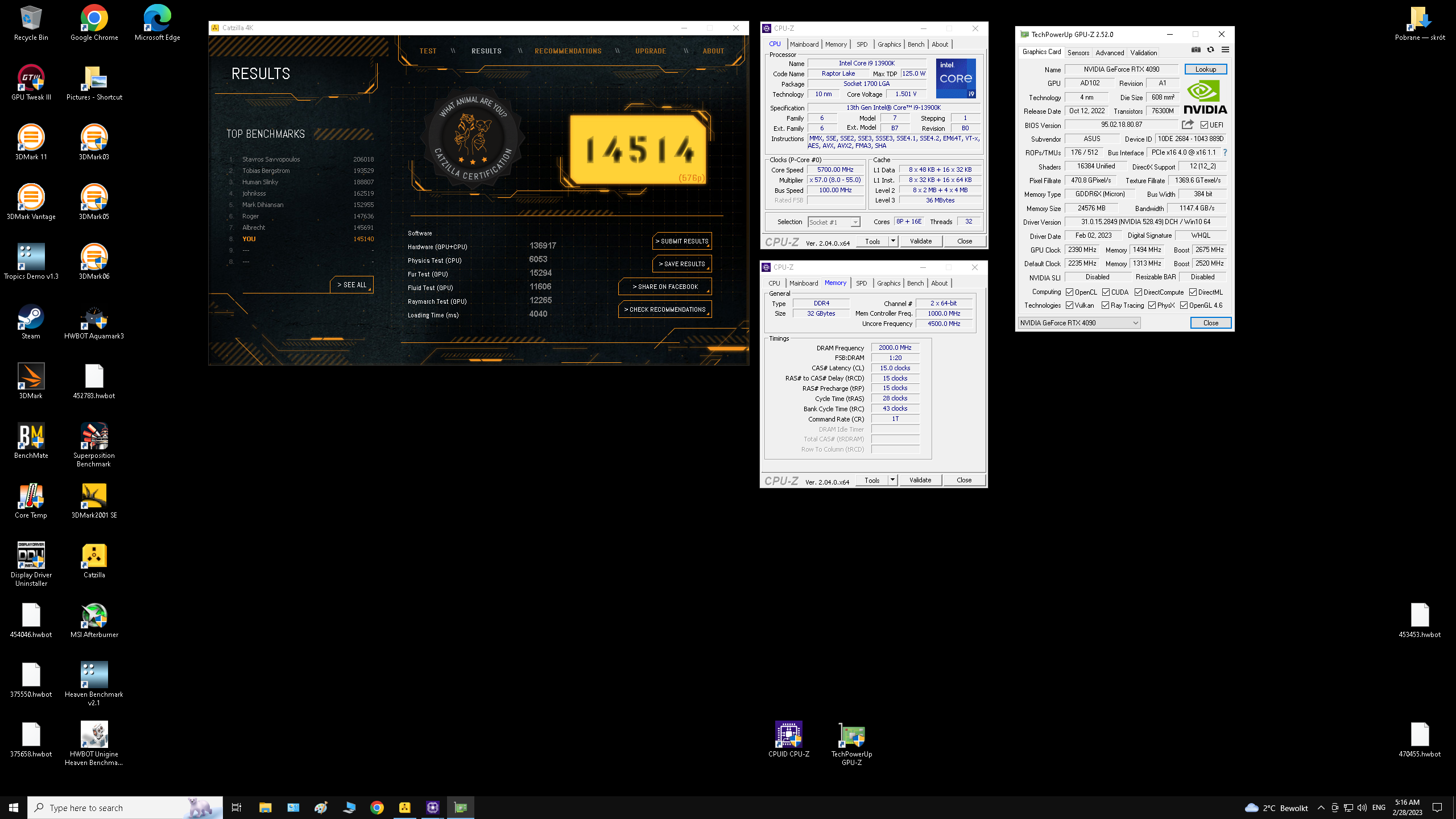Screen dimensions: 1456x819
Task: Open Tools dropdown arrow in upper CPU-Z
Action: tap(893, 241)
